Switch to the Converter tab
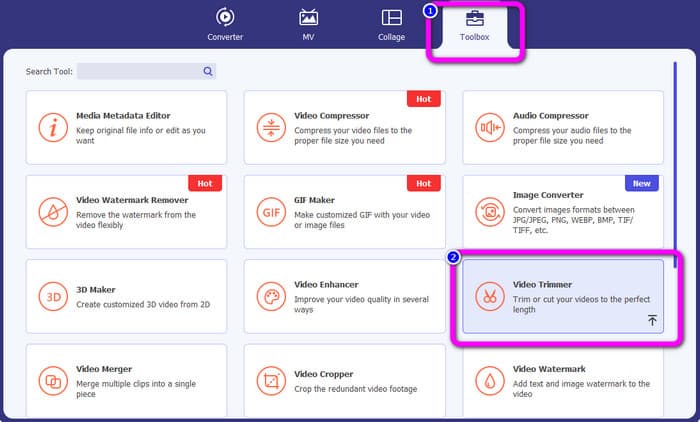The image size is (700, 422). click(x=225, y=25)
